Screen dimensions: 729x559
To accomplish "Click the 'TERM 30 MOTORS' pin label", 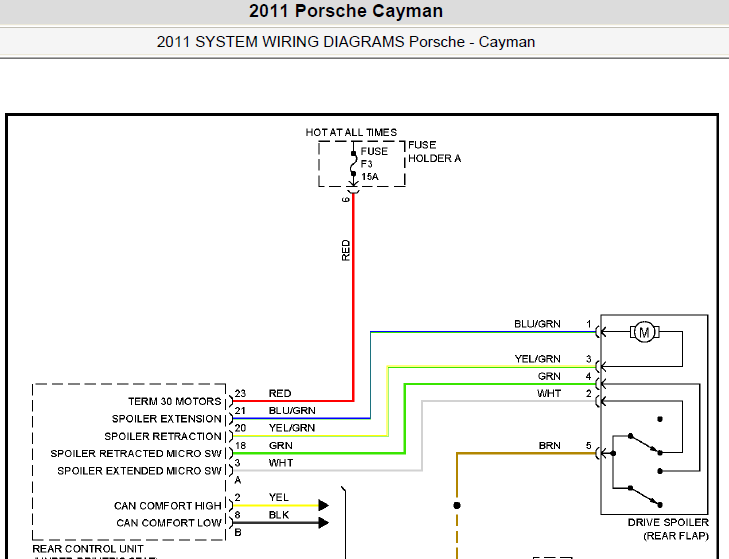I will [x=175, y=401].
